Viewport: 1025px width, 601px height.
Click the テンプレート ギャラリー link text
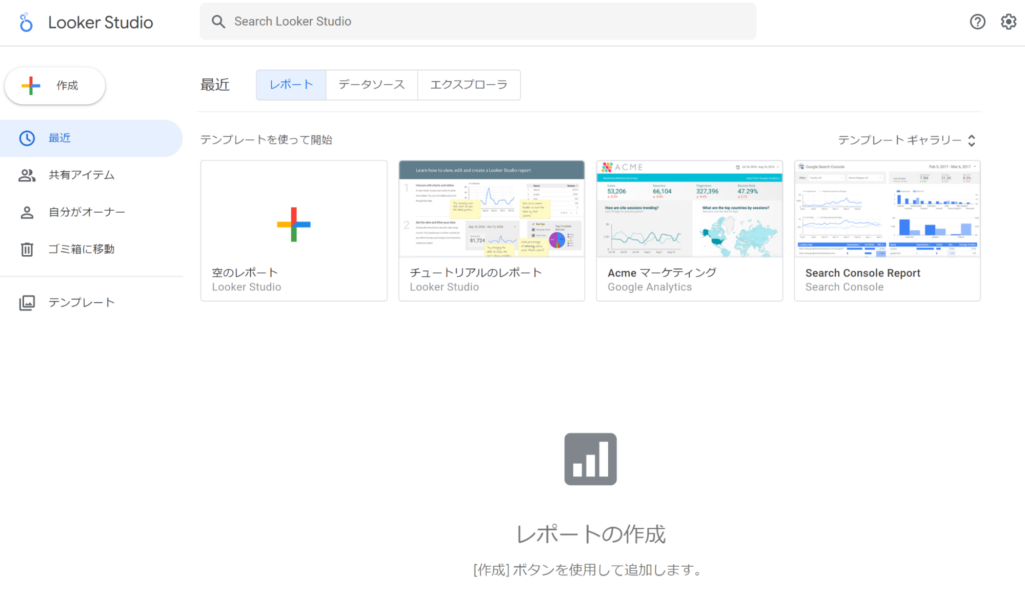coord(899,141)
